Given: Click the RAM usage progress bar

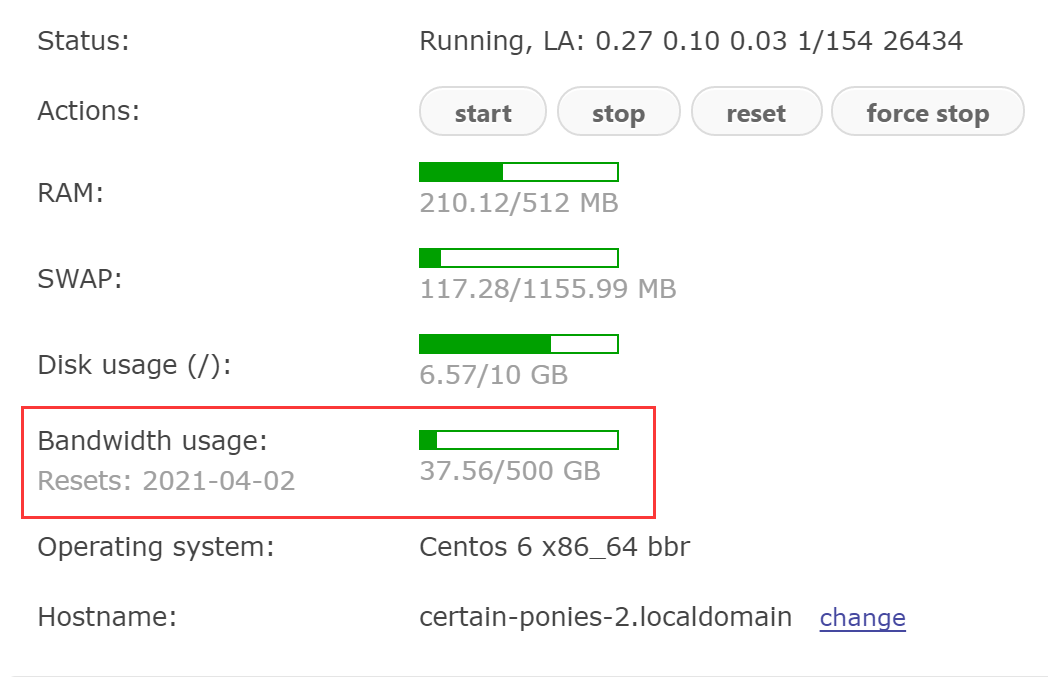Looking at the screenshot, I should (518, 172).
